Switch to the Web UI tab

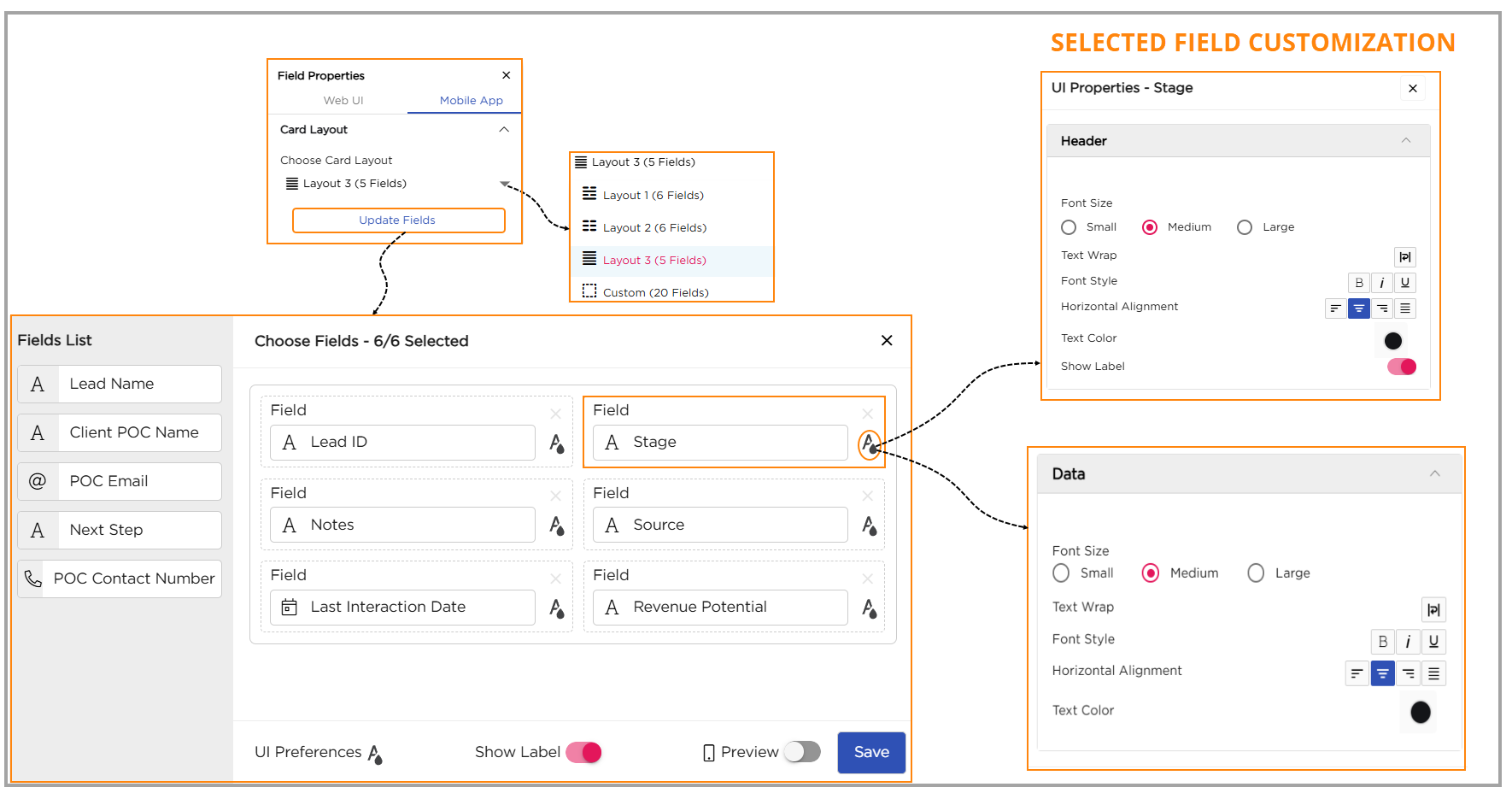(x=343, y=101)
